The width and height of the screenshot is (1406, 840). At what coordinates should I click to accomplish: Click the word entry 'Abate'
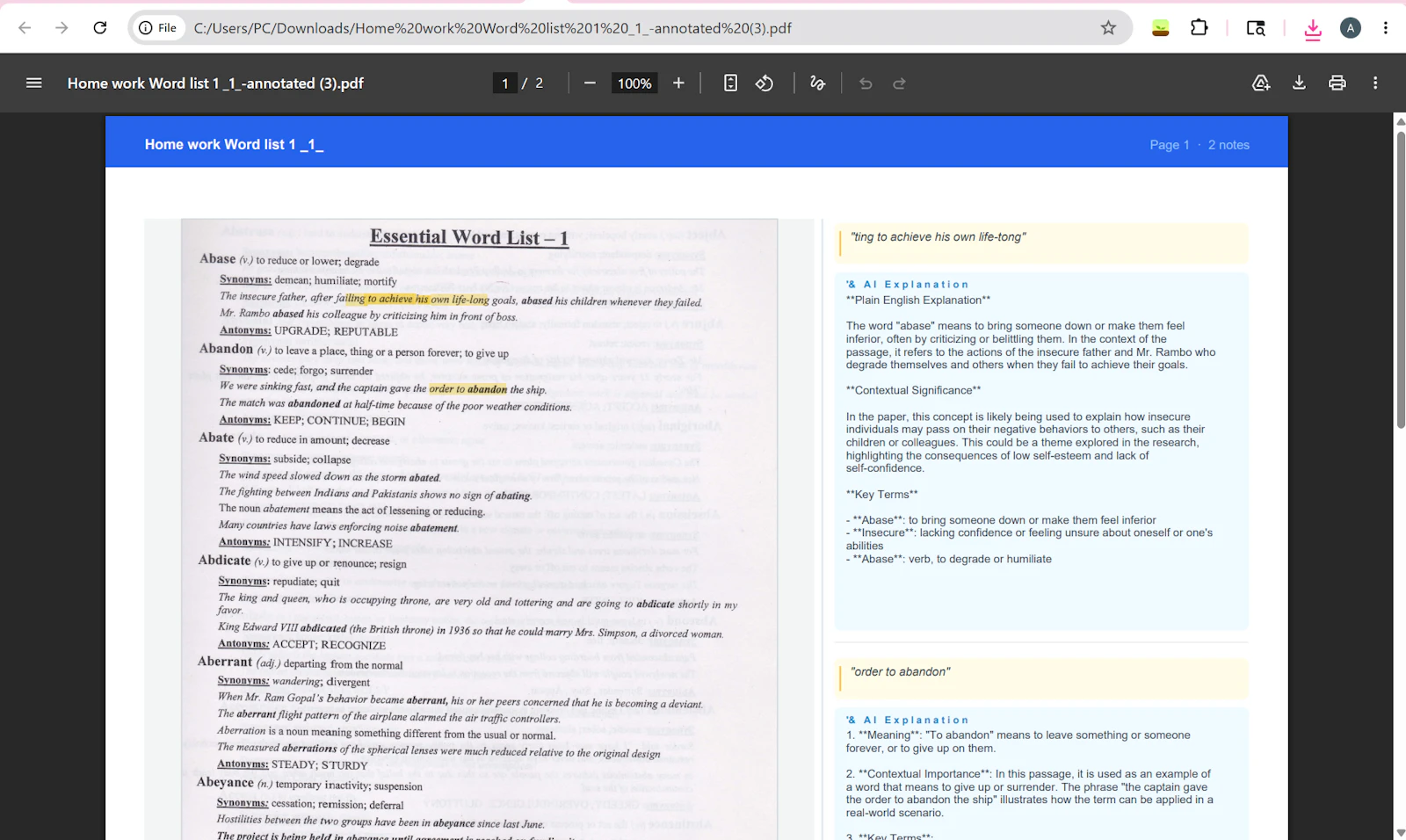[216, 438]
